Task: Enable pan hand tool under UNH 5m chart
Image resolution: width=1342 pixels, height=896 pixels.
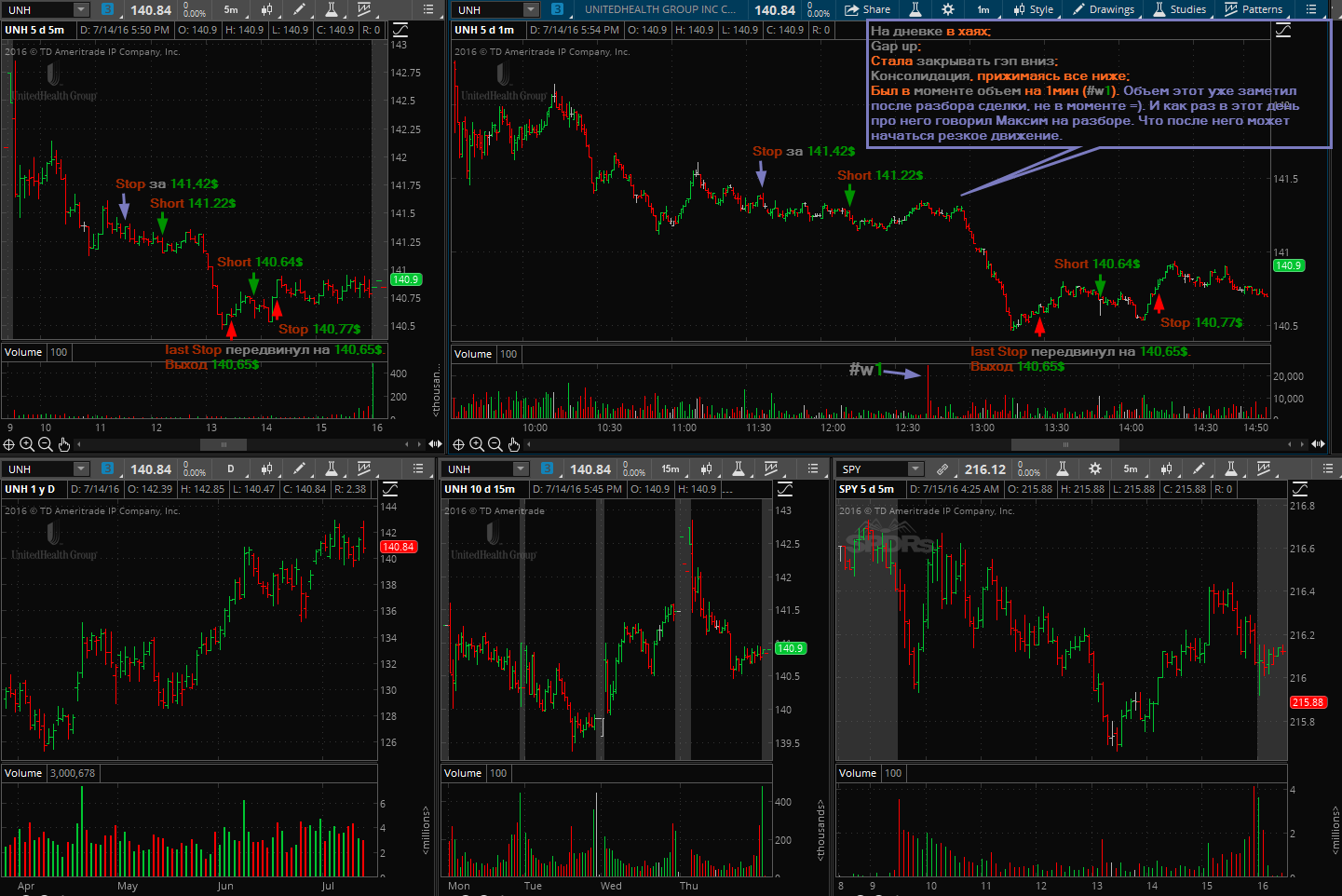Action: [63, 444]
